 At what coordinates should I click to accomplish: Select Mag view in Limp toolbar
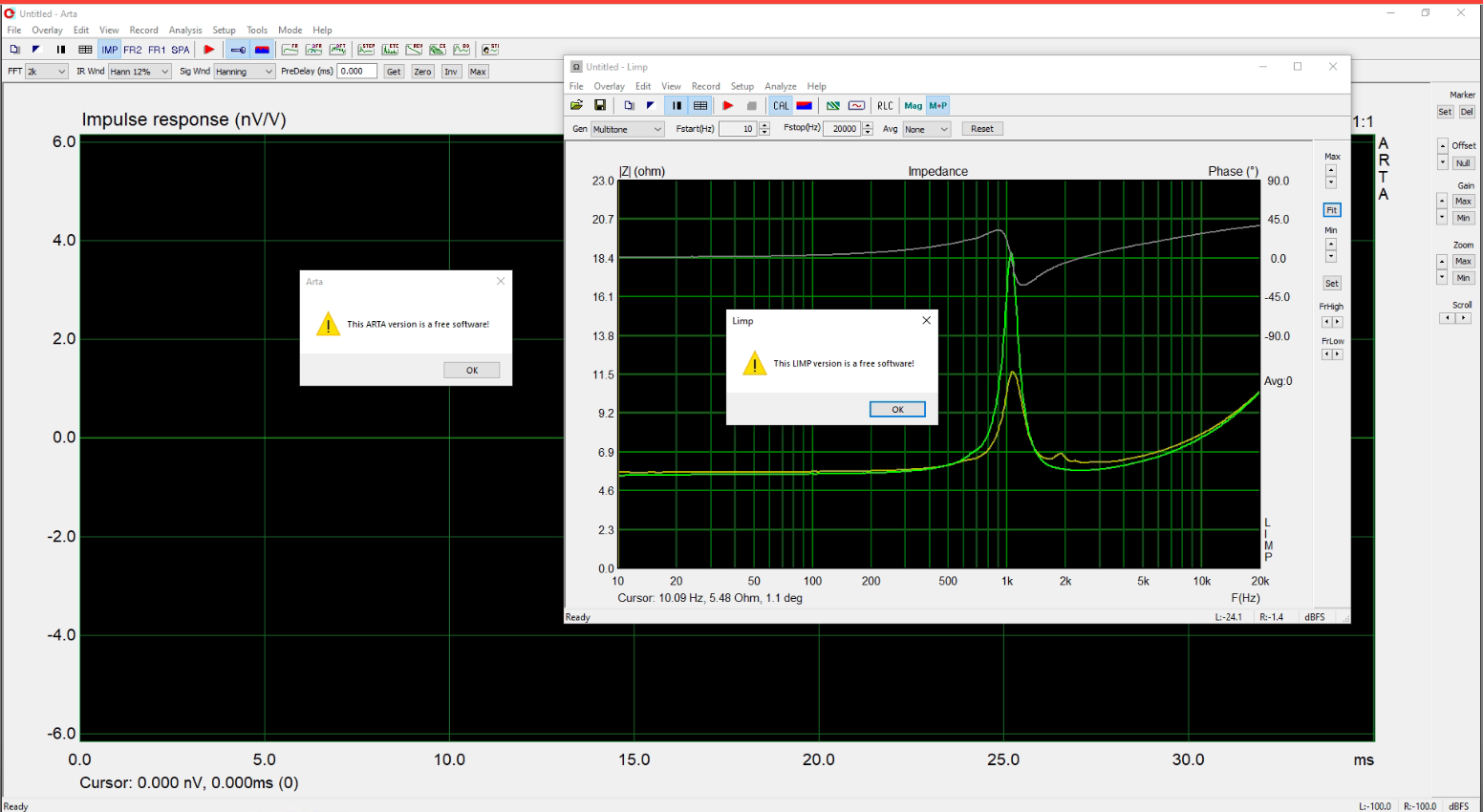[x=913, y=106]
